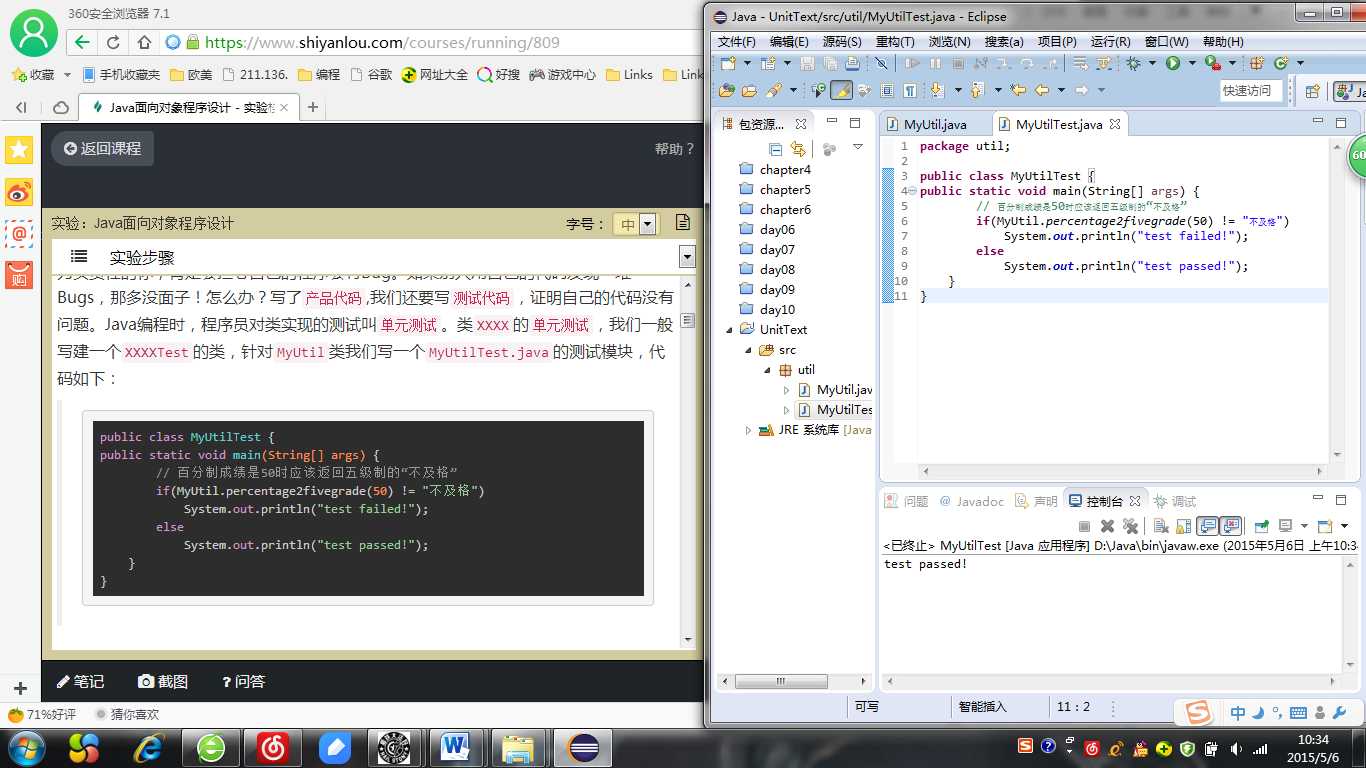Click the New Java Package icon

point(1257,63)
